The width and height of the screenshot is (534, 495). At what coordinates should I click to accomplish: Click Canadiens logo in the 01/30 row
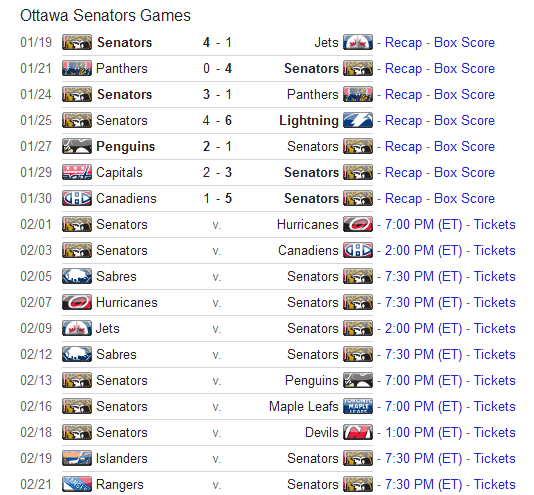[77, 198]
